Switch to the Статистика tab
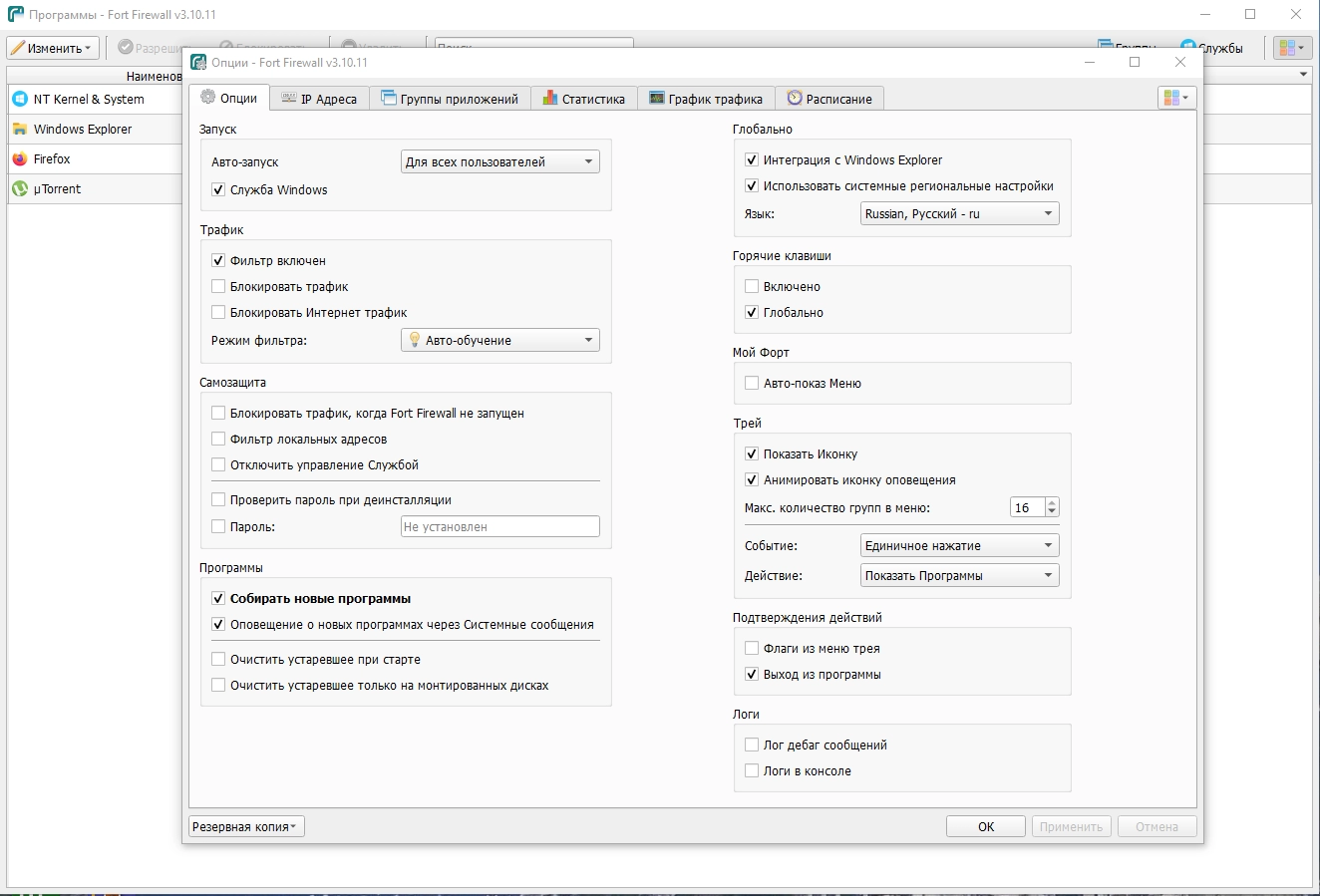1320x896 pixels. [x=584, y=99]
